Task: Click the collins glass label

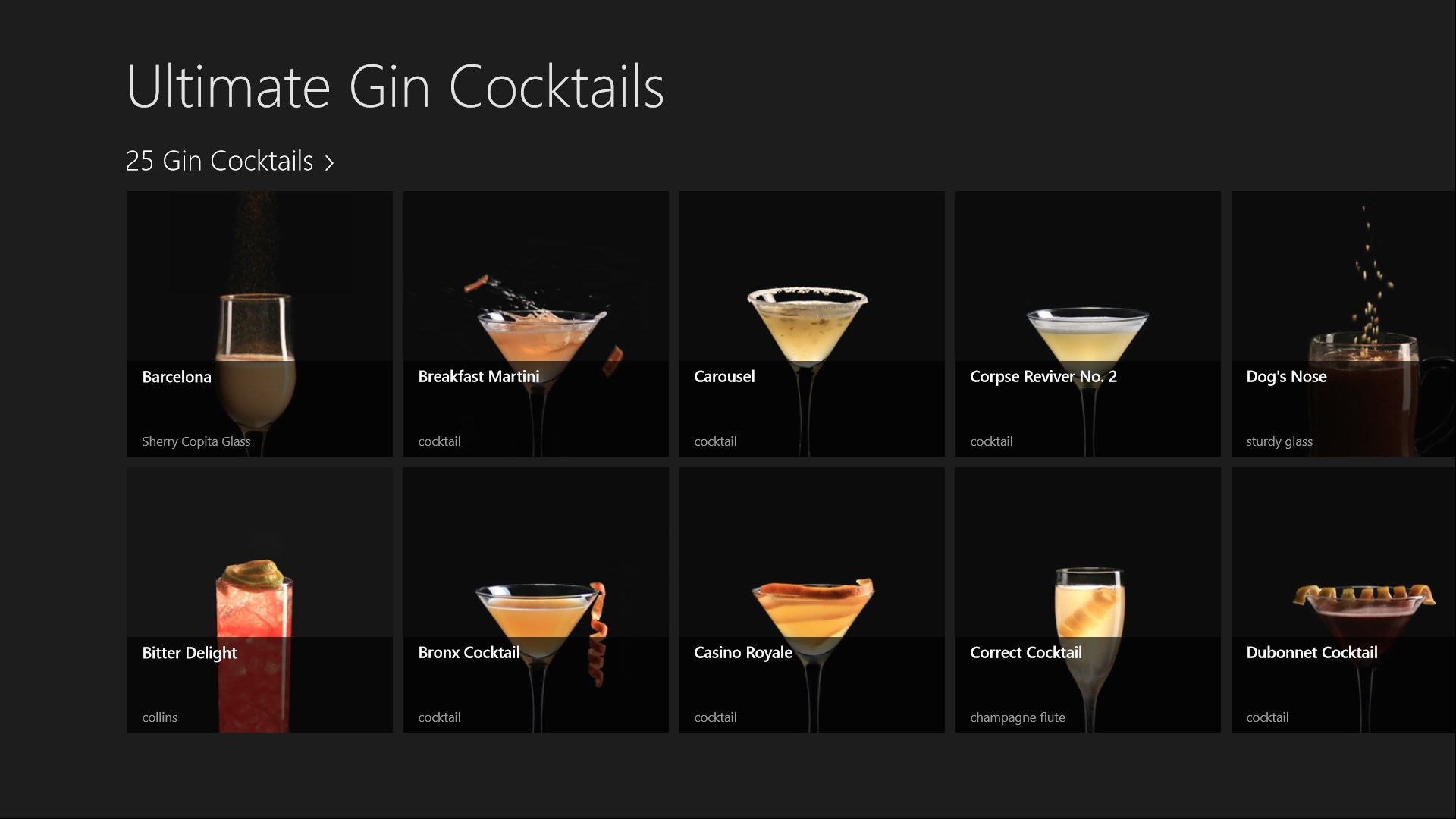Action: click(x=160, y=717)
